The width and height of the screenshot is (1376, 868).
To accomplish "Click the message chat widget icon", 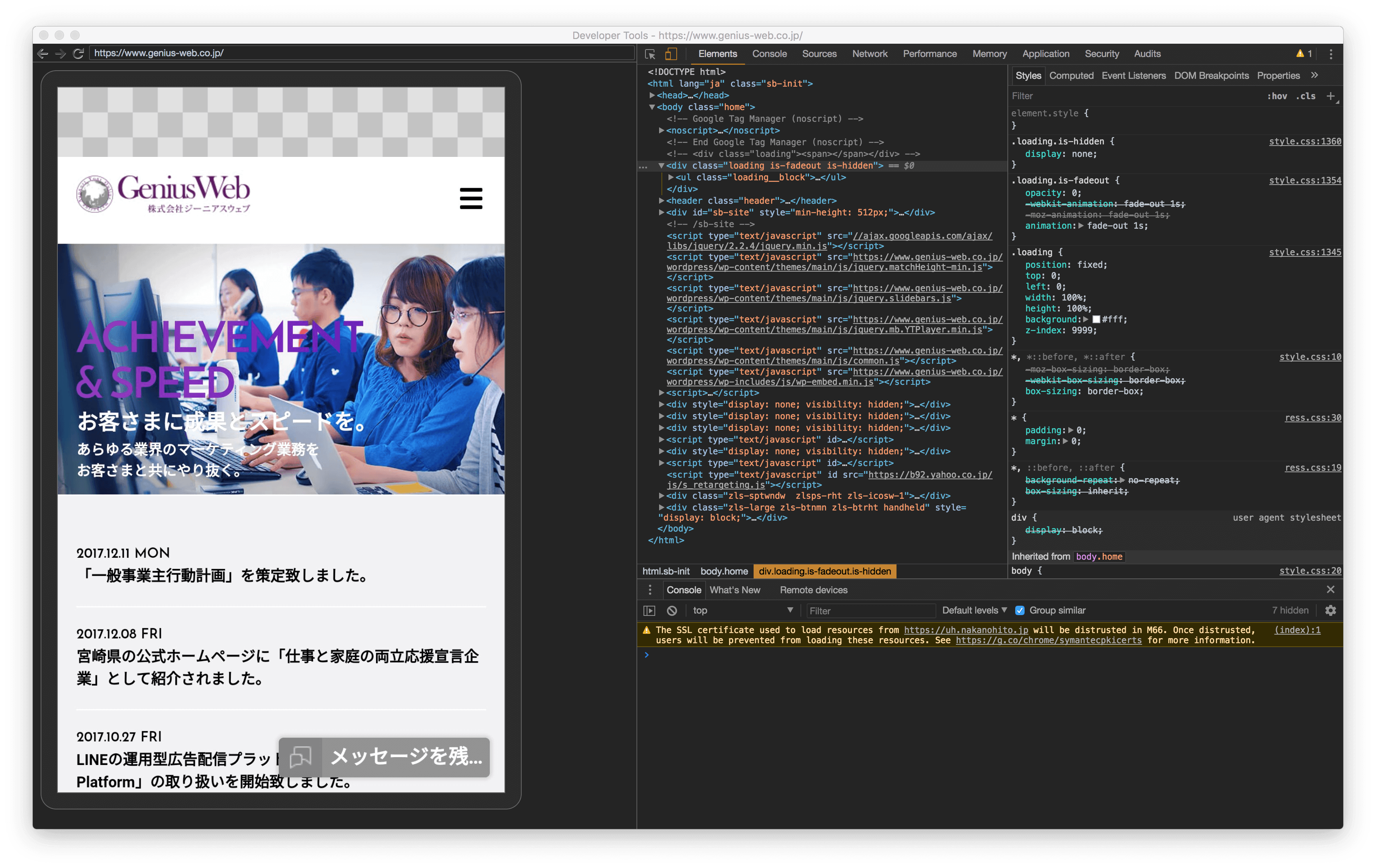I will click(x=301, y=757).
